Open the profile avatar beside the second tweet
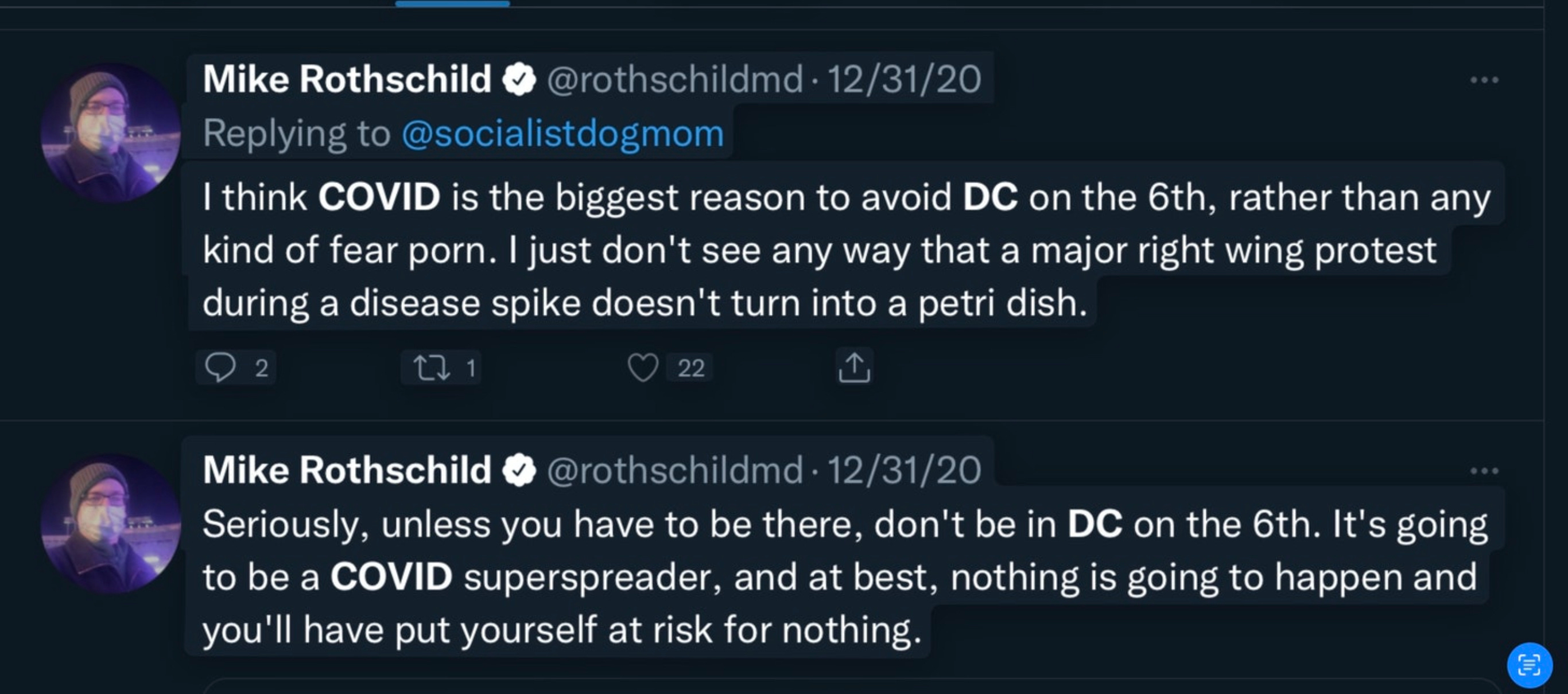Screen dimensions: 1568x694 (111, 524)
